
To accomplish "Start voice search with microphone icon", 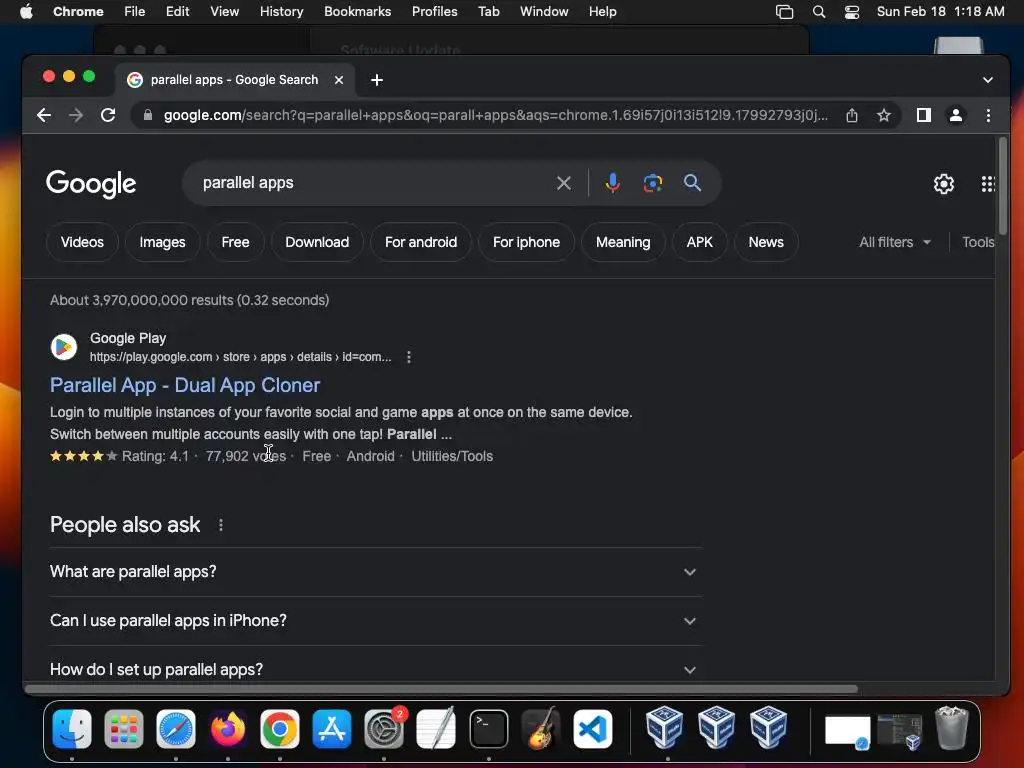I will coord(612,184).
